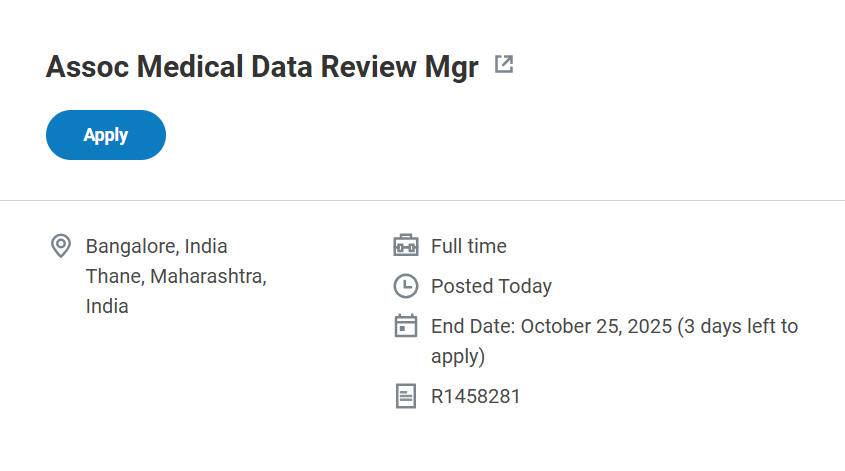
Task: Click the briefcase job type icon
Action: [405, 246]
